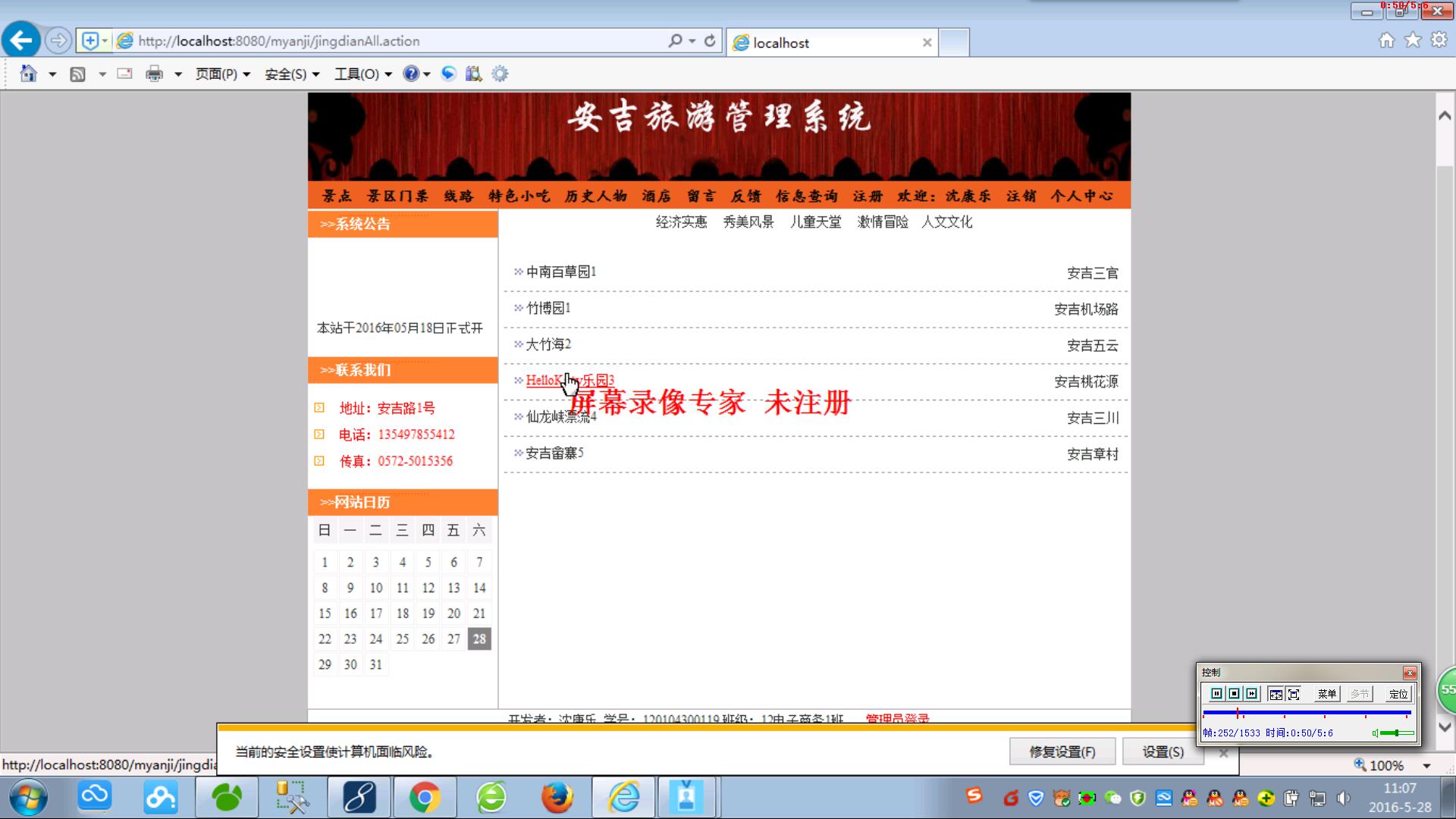This screenshot has width=1456, height=819.
Task: Select calendar day 28
Action: (x=479, y=639)
